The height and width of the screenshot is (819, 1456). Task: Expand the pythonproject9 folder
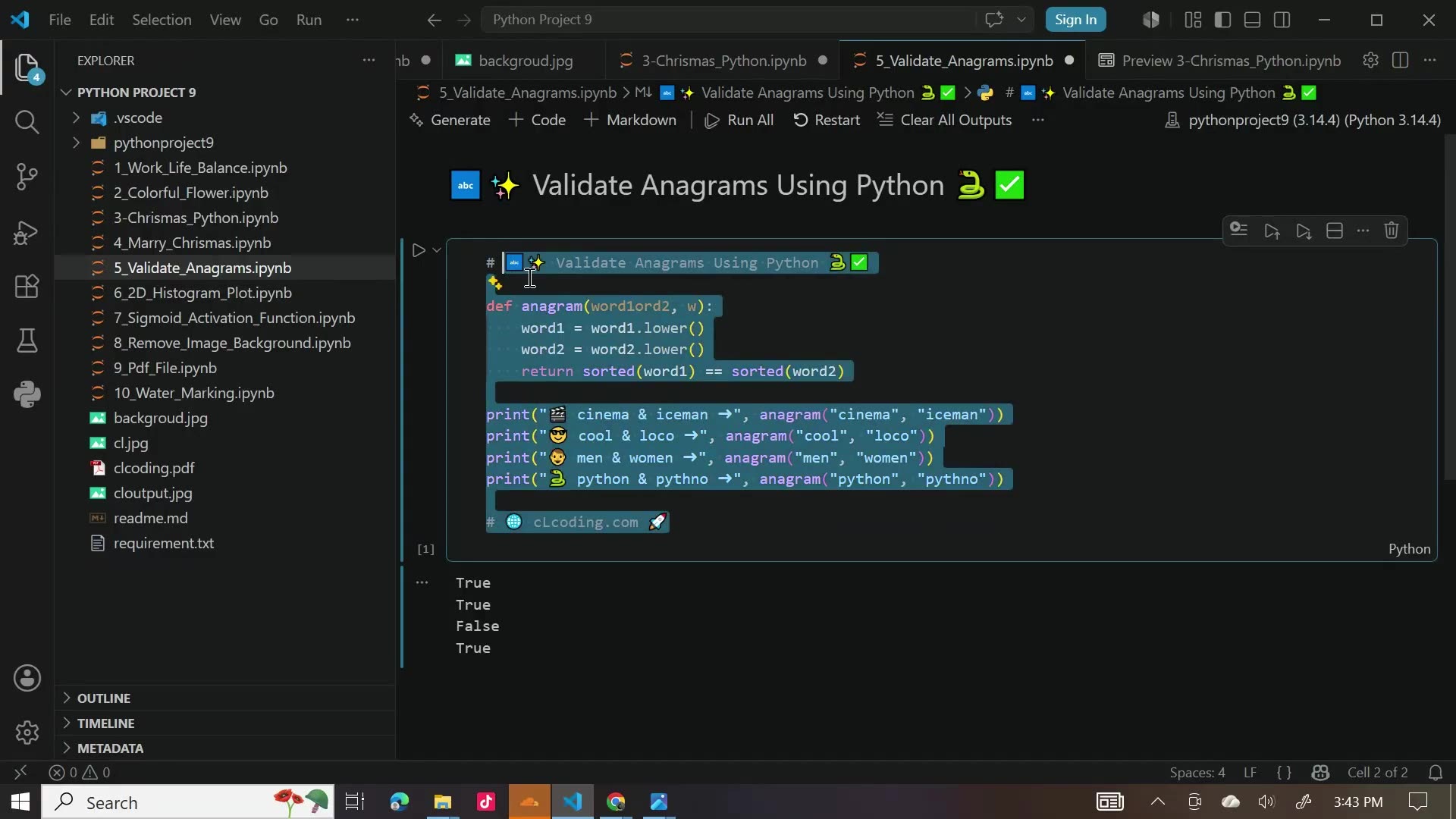(x=76, y=143)
